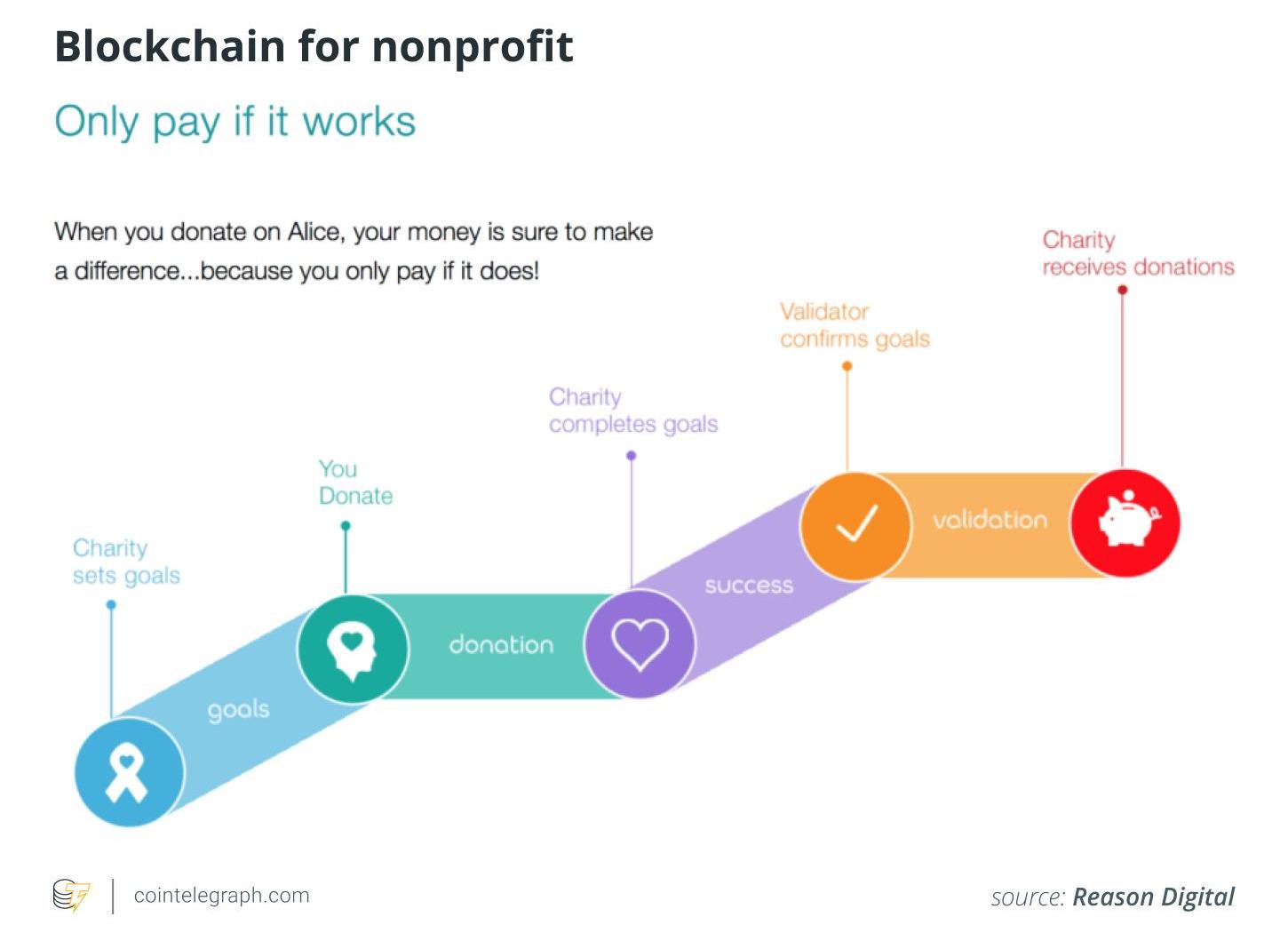Image resolution: width=1288 pixels, height=941 pixels.
Task: Click the purple success segment label
Action: [749, 586]
